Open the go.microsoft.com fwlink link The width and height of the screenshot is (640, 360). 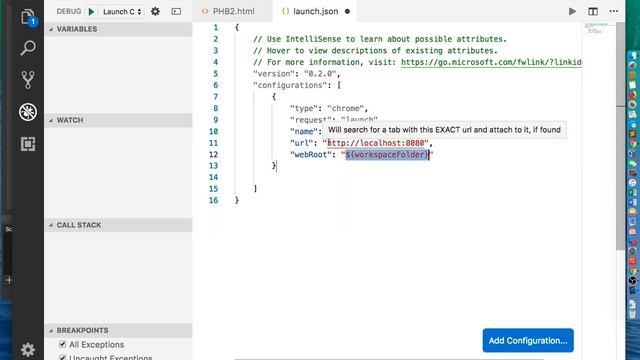click(491, 62)
